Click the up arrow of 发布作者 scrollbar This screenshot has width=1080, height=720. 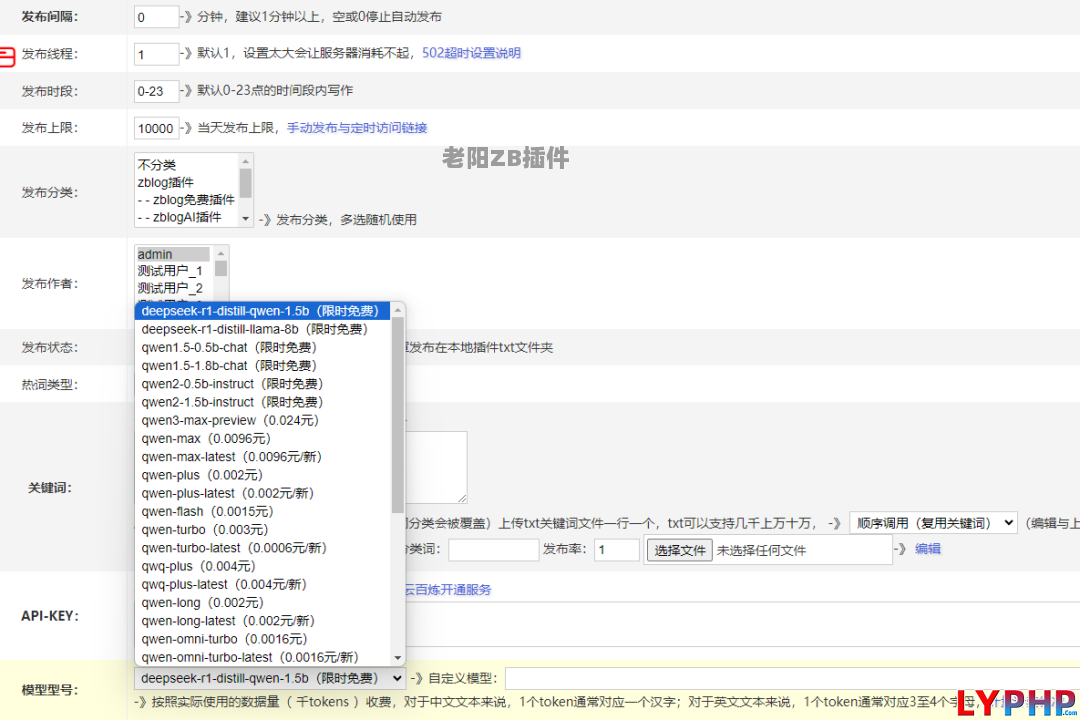click(220, 254)
